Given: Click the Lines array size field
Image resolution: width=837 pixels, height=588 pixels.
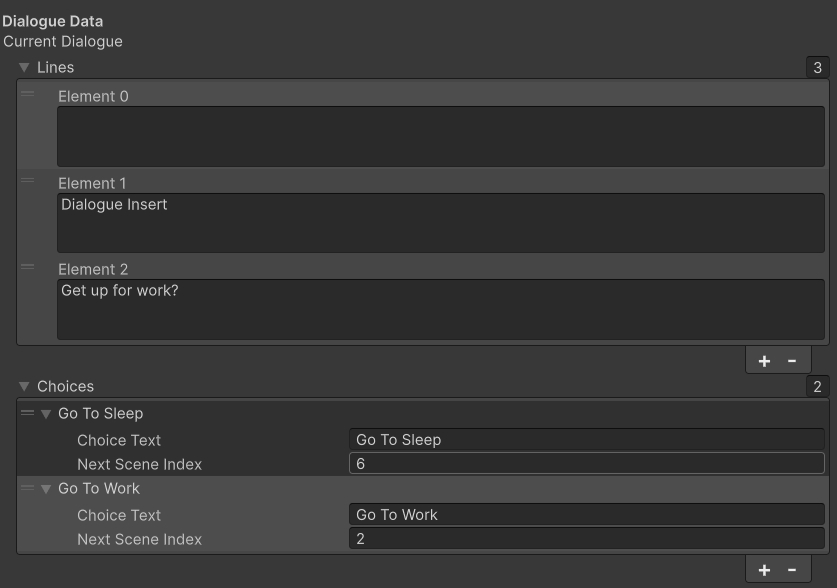Looking at the screenshot, I should click(x=817, y=68).
